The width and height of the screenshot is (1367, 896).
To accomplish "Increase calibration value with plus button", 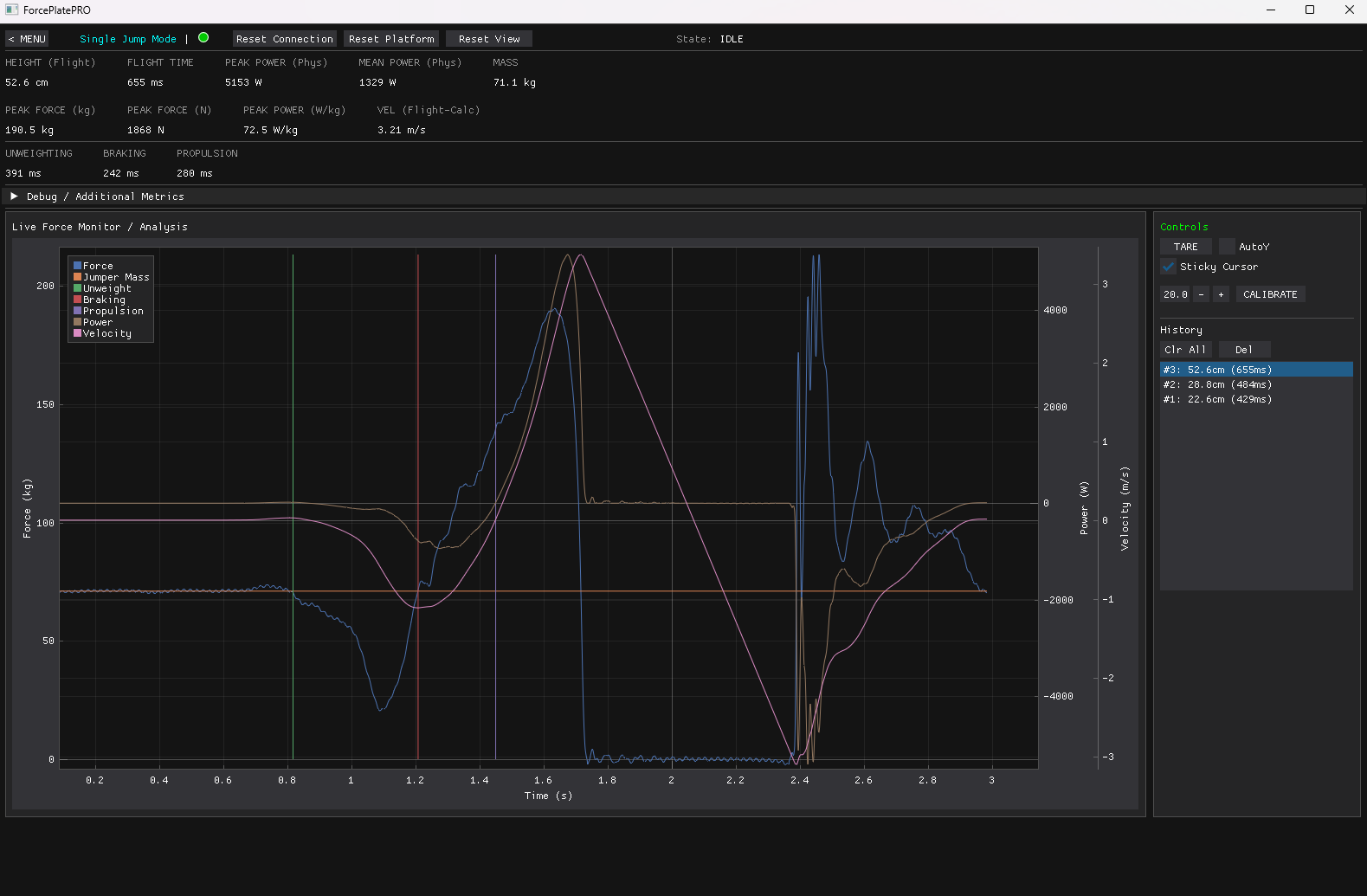I will 1221,294.
